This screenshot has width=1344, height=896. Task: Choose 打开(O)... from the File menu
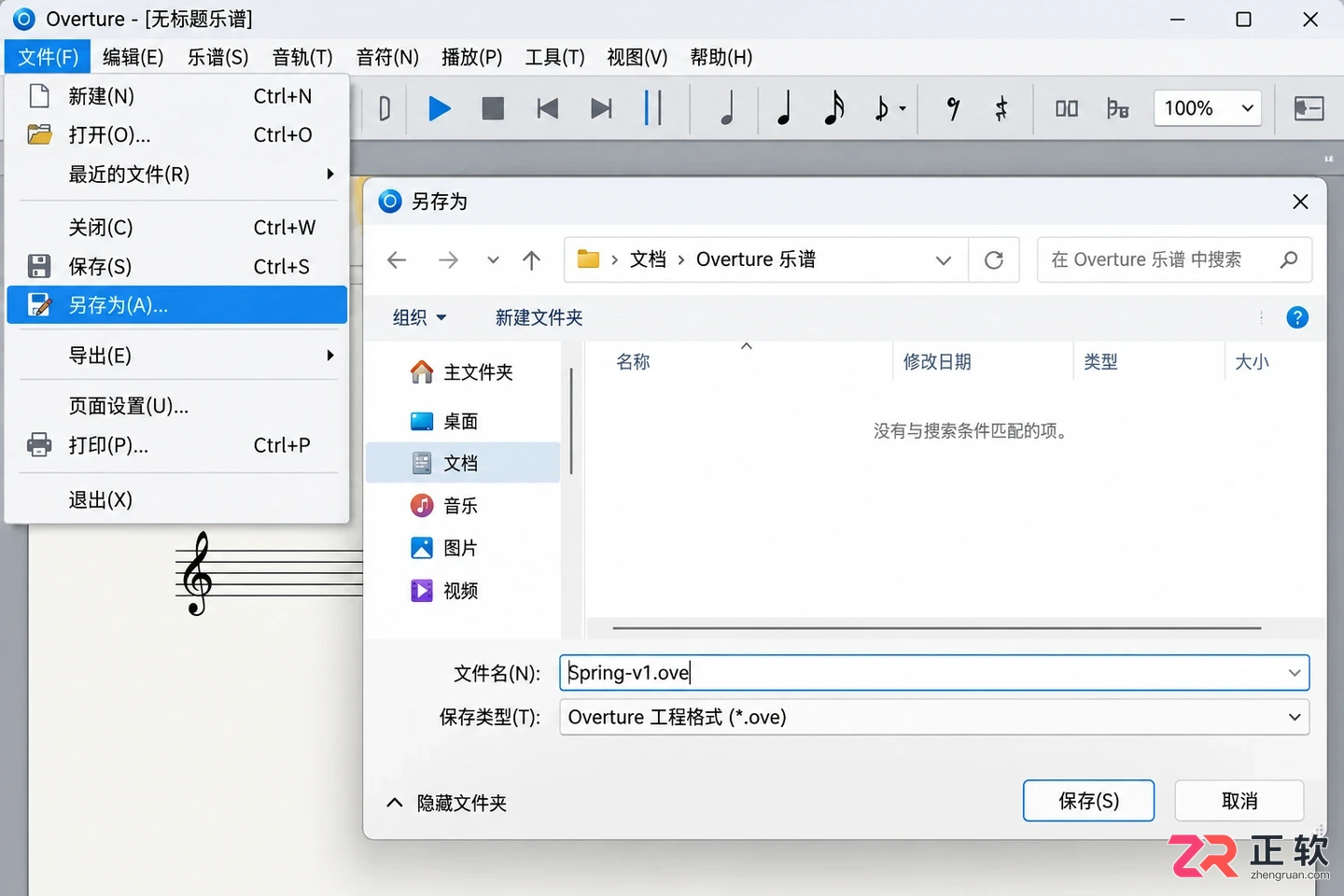pyautogui.click(x=177, y=135)
